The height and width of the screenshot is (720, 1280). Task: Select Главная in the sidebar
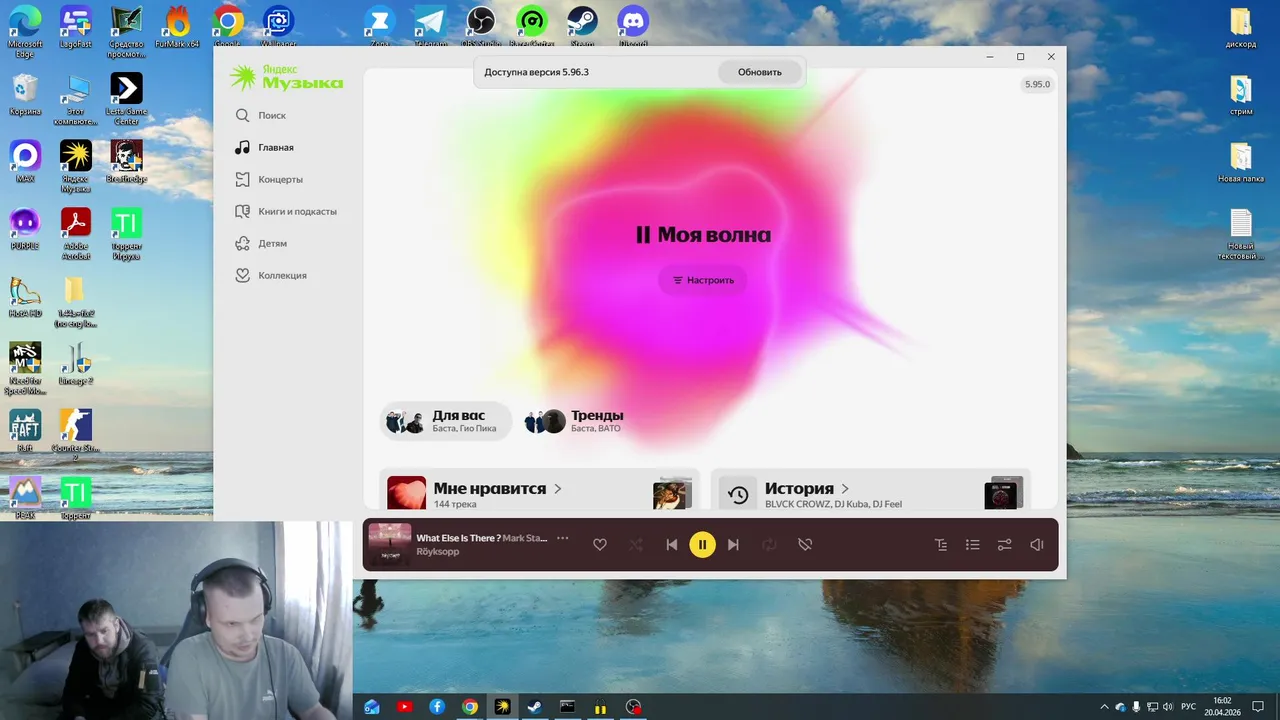(x=264, y=147)
